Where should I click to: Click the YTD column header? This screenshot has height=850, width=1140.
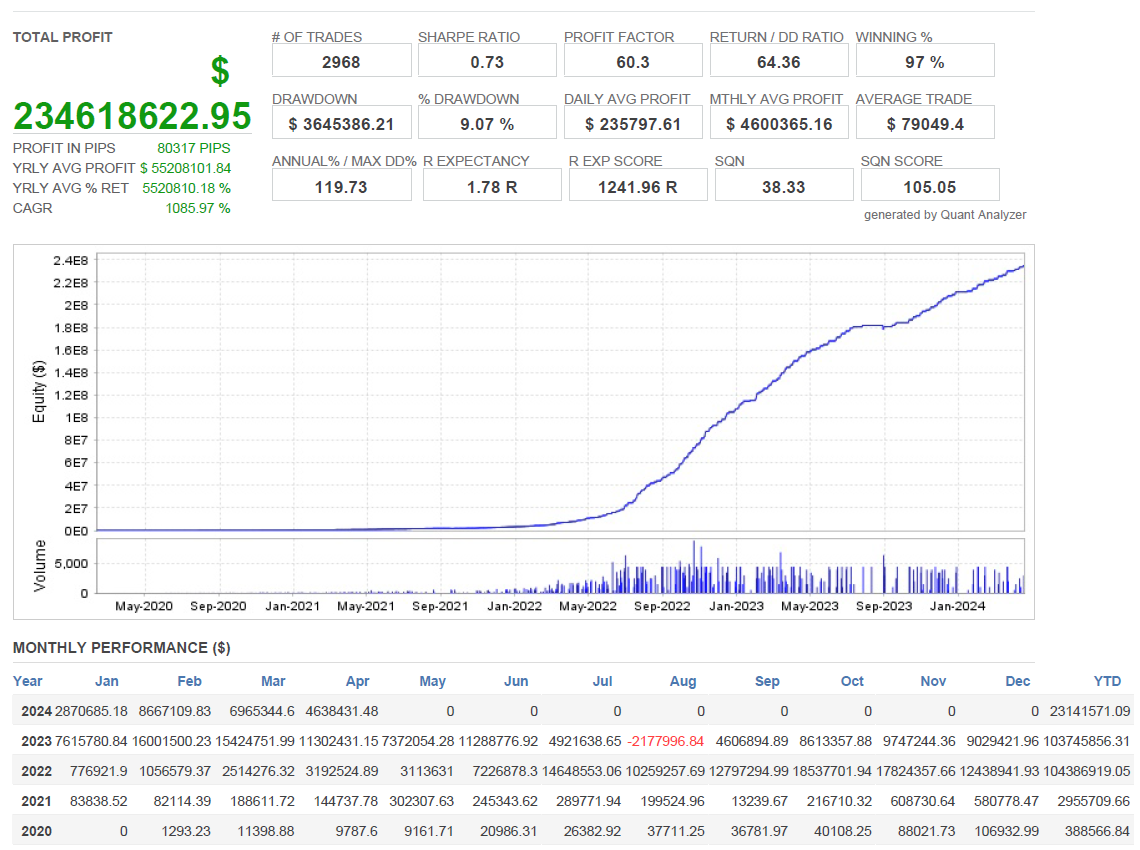(1107, 681)
